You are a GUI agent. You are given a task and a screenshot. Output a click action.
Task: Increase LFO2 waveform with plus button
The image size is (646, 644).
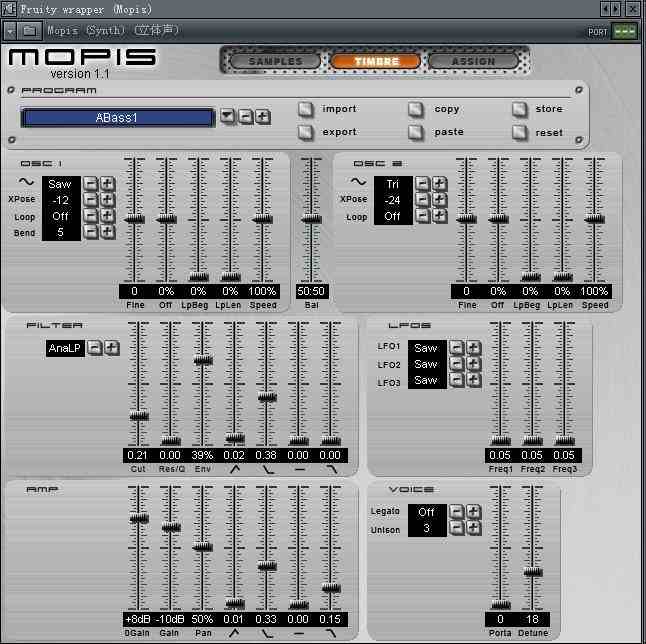tap(473, 364)
